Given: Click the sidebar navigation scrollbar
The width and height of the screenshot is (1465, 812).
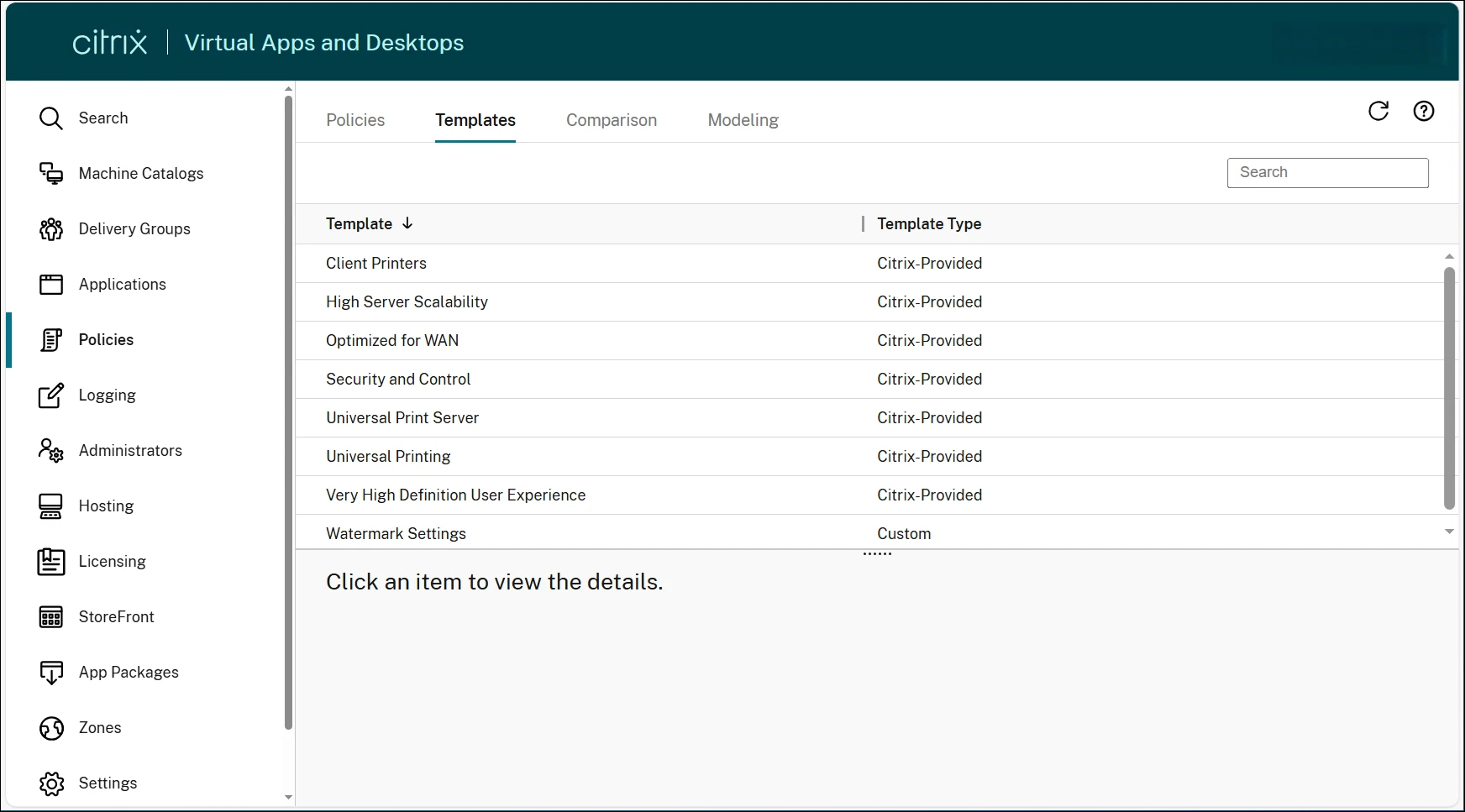Looking at the screenshot, I should point(288,412).
